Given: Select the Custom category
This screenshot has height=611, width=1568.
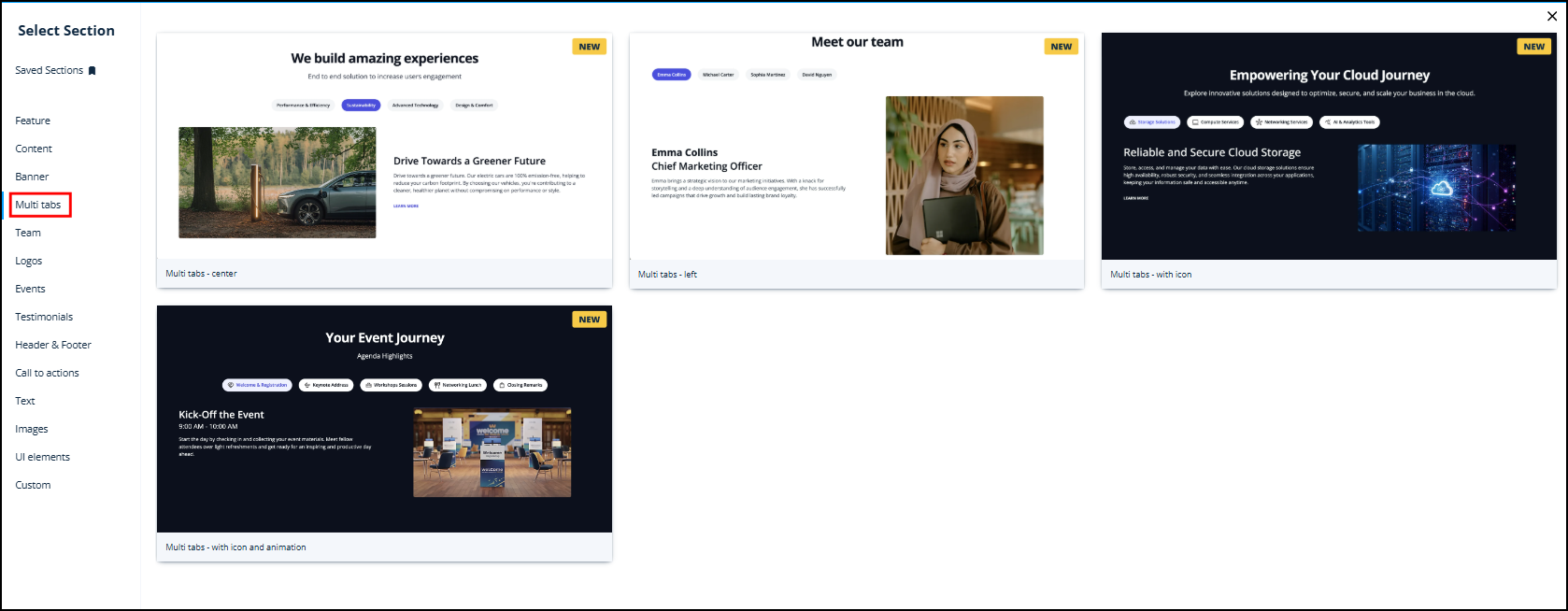Looking at the screenshot, I should [x=33, y=485].
